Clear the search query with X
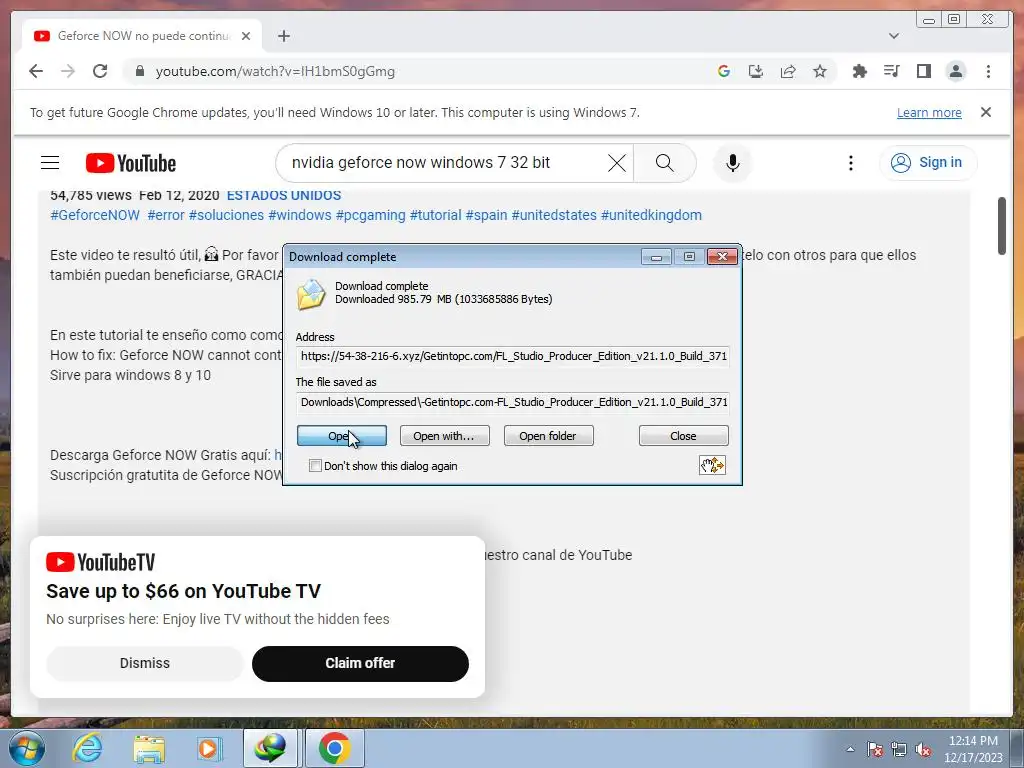The width and height of the screenshot is (1024, 768). 616,163
